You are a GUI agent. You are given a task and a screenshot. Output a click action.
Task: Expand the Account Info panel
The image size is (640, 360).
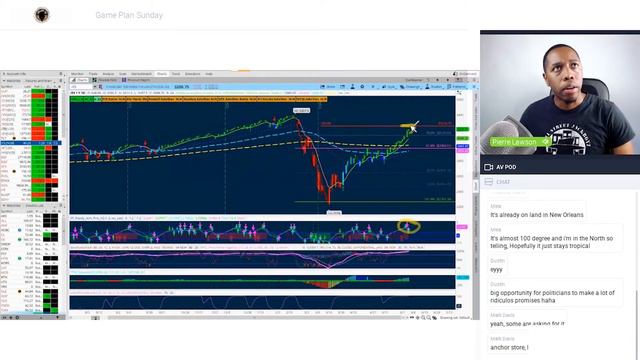[4, 74]
